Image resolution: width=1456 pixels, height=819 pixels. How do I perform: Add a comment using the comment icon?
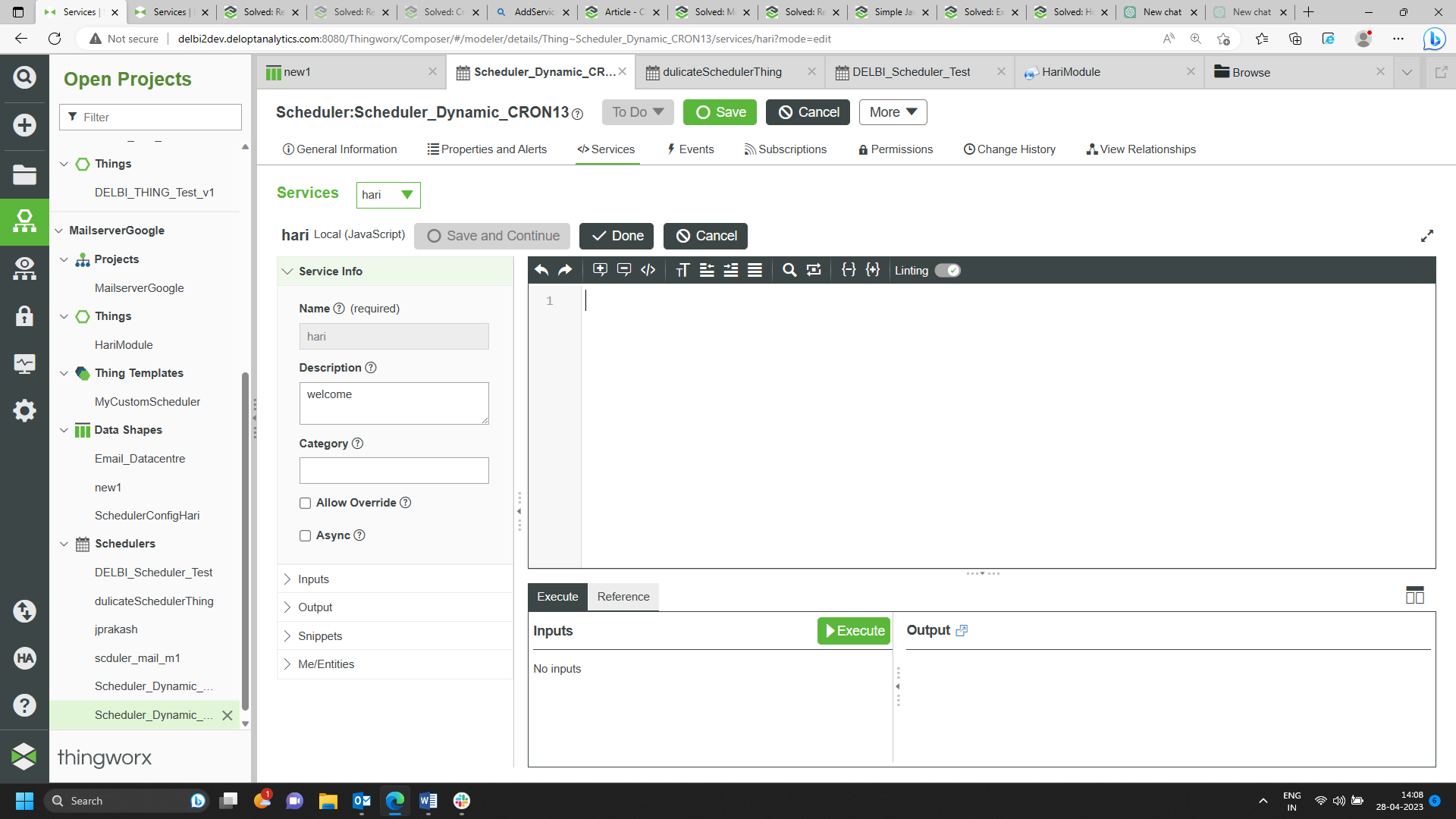point(600,270)
